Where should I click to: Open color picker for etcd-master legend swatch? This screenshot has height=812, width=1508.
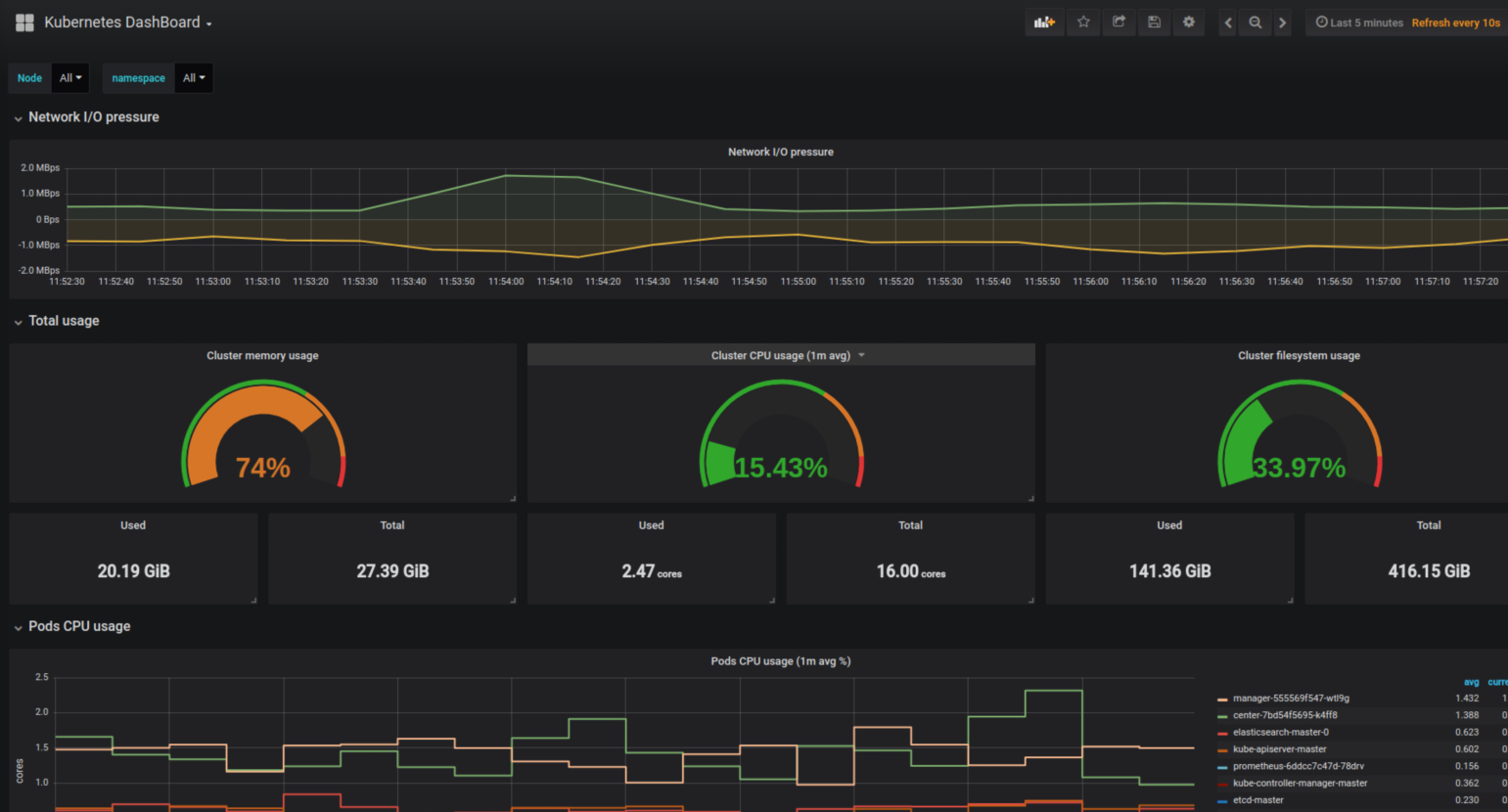(1222, 801)
